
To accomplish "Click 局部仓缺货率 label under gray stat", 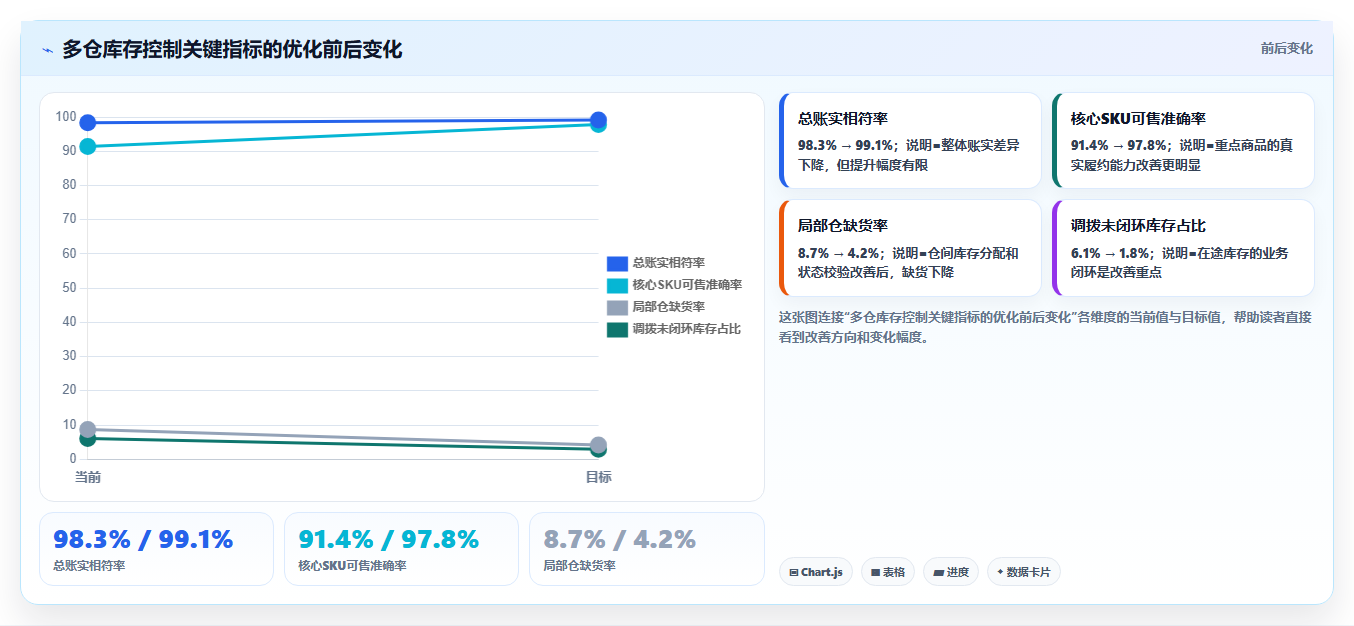I will (579, 566).
